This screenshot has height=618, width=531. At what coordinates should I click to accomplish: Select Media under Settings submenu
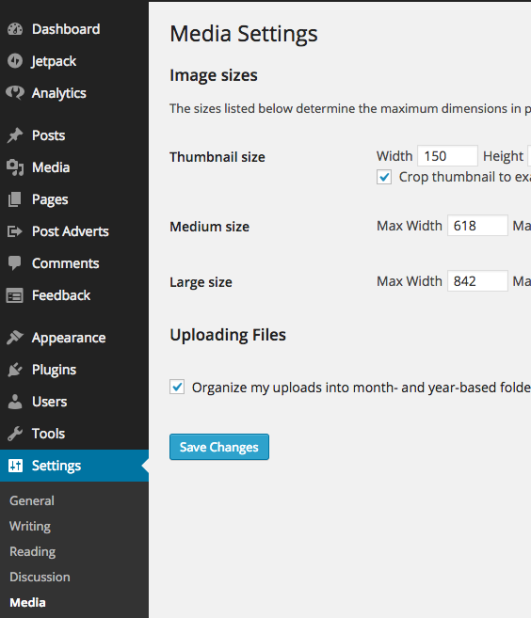point(28,602)
